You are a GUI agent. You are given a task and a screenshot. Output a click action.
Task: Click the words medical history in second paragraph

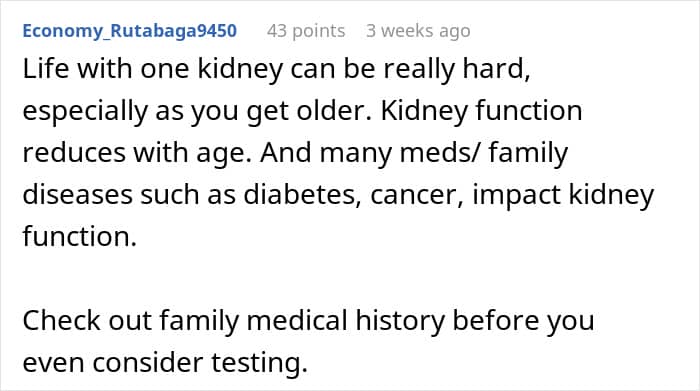click(x=346, y=321)
